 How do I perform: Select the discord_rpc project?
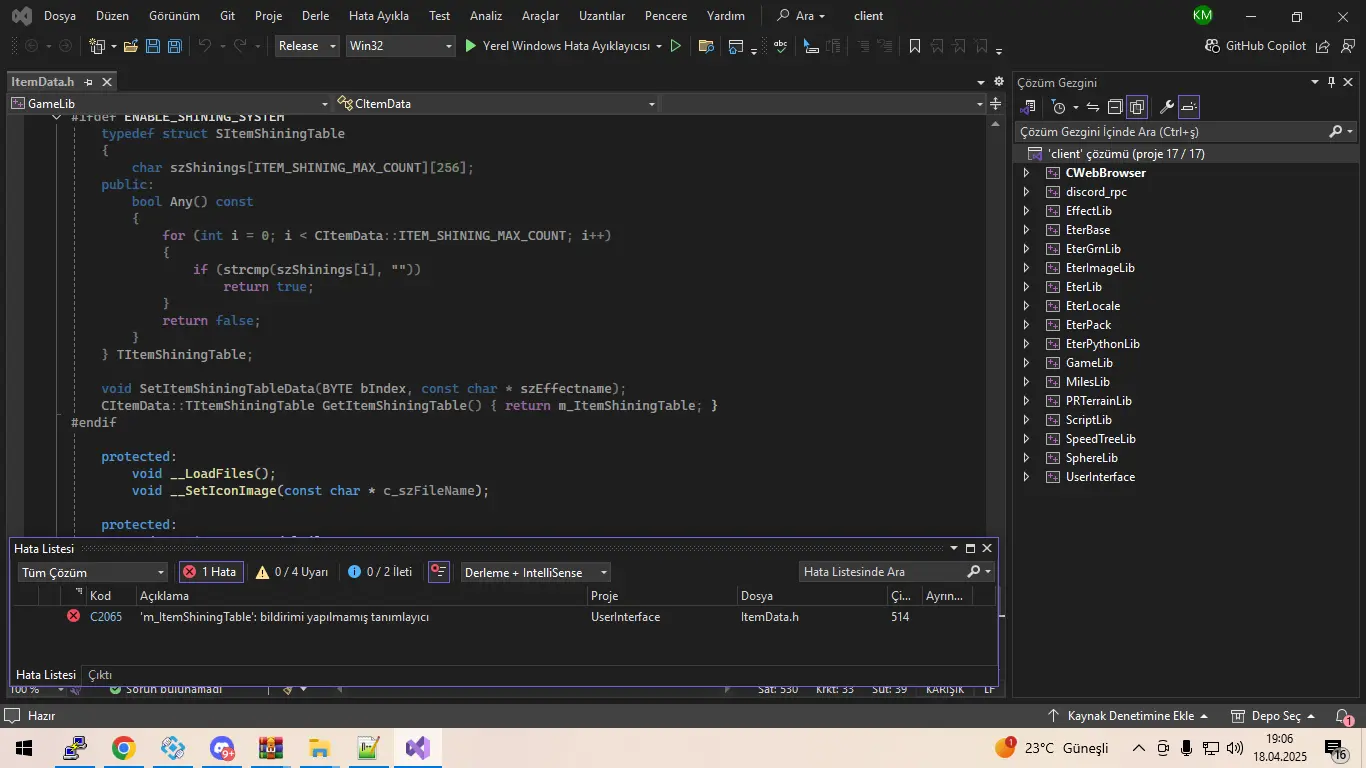(x=1096, y=192)
